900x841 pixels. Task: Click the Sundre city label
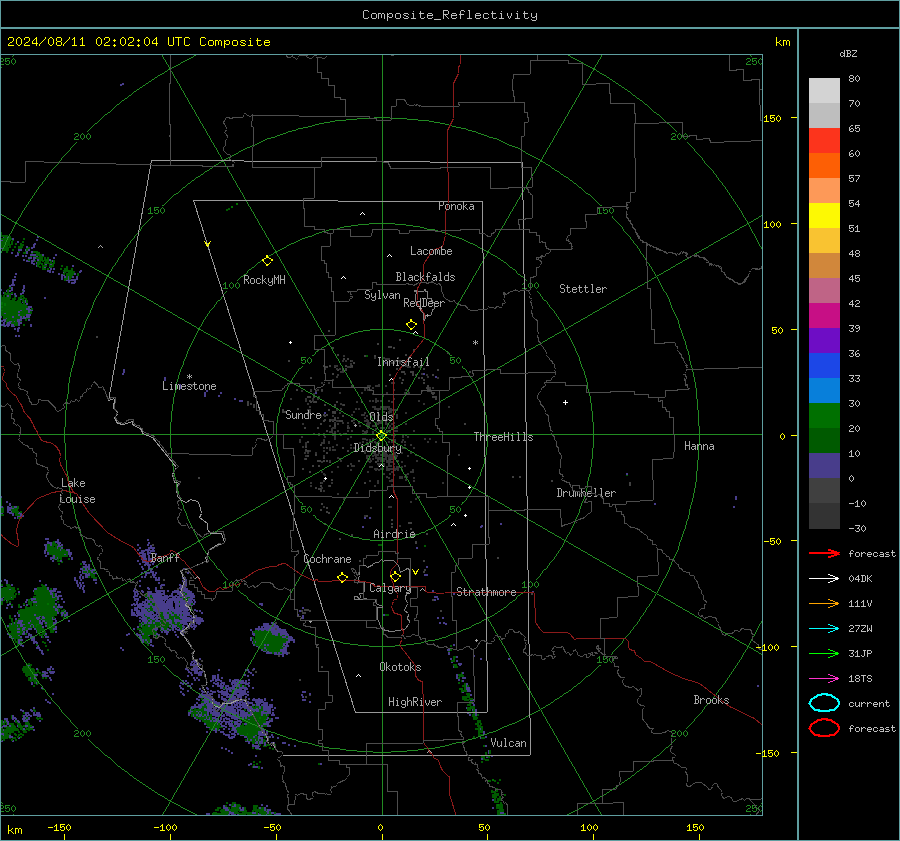point(303,414)
